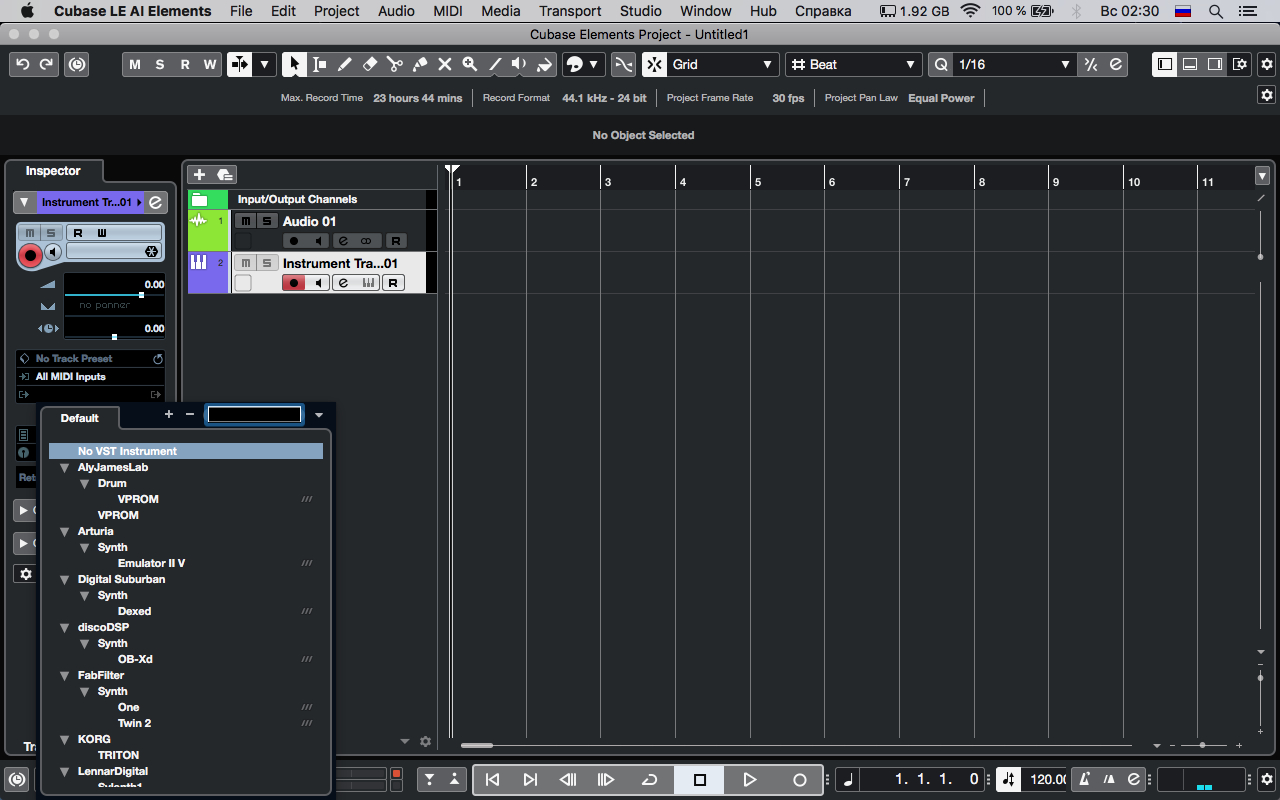Click the Go to Previous Marker transport button
1280x800 pixels.
coord(493,780)
